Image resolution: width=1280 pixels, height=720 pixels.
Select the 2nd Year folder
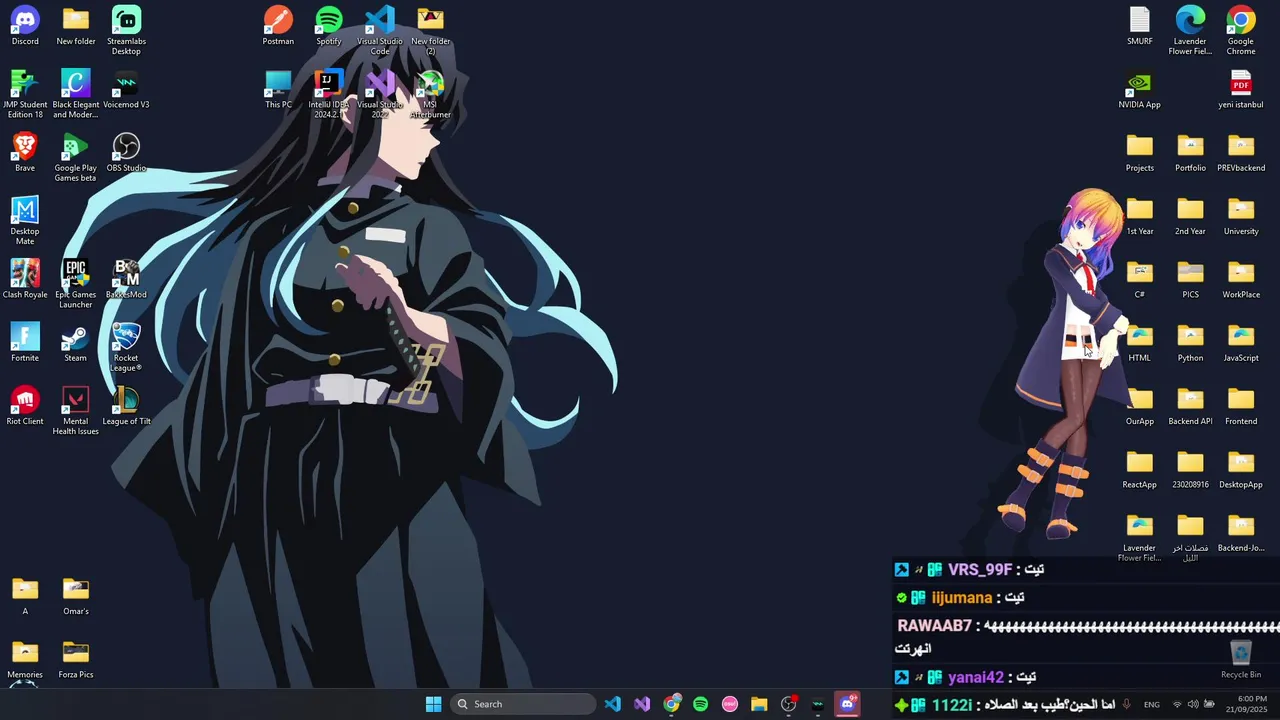pos(1190,216)
